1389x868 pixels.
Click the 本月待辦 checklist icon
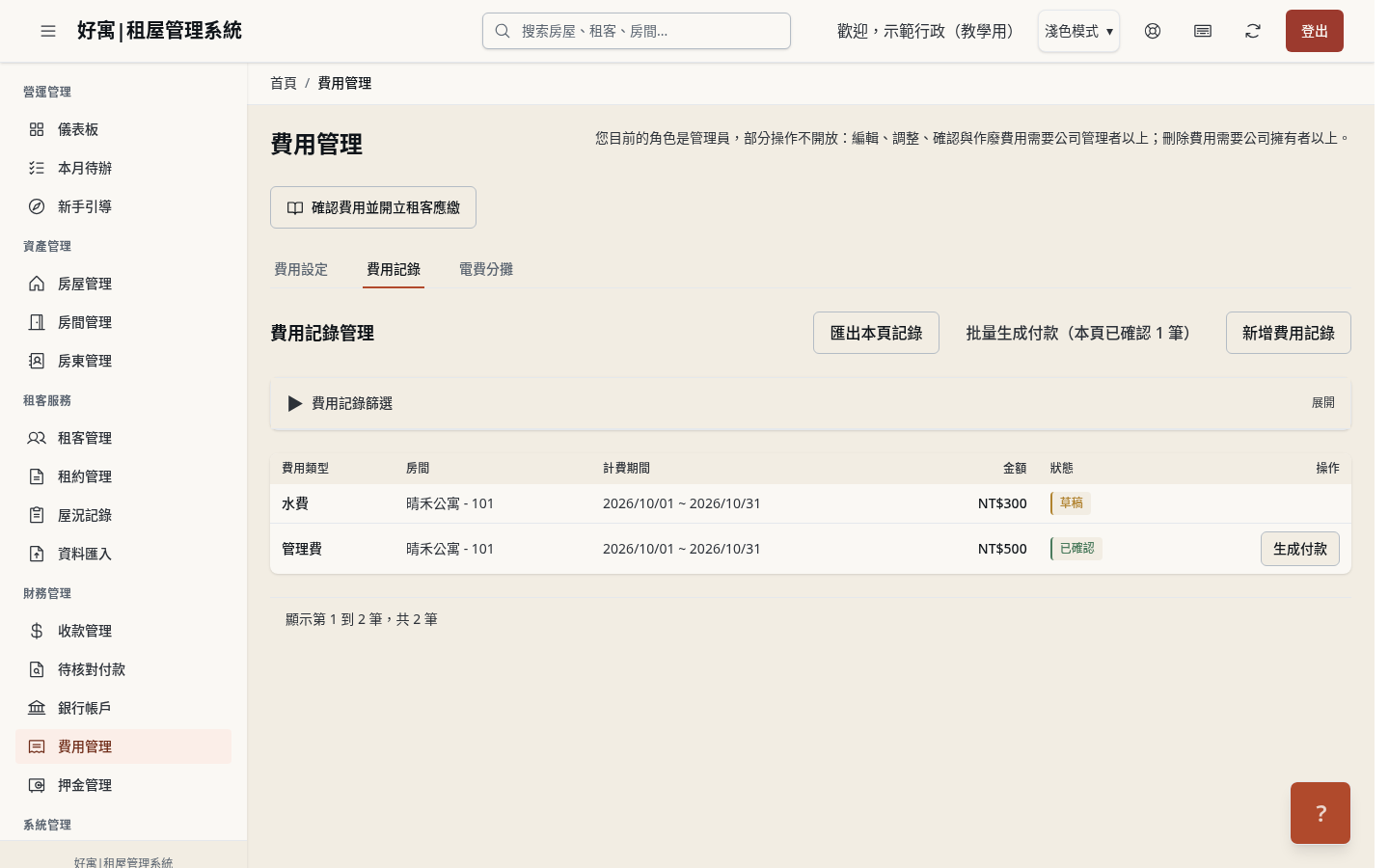tap(37, 168)
